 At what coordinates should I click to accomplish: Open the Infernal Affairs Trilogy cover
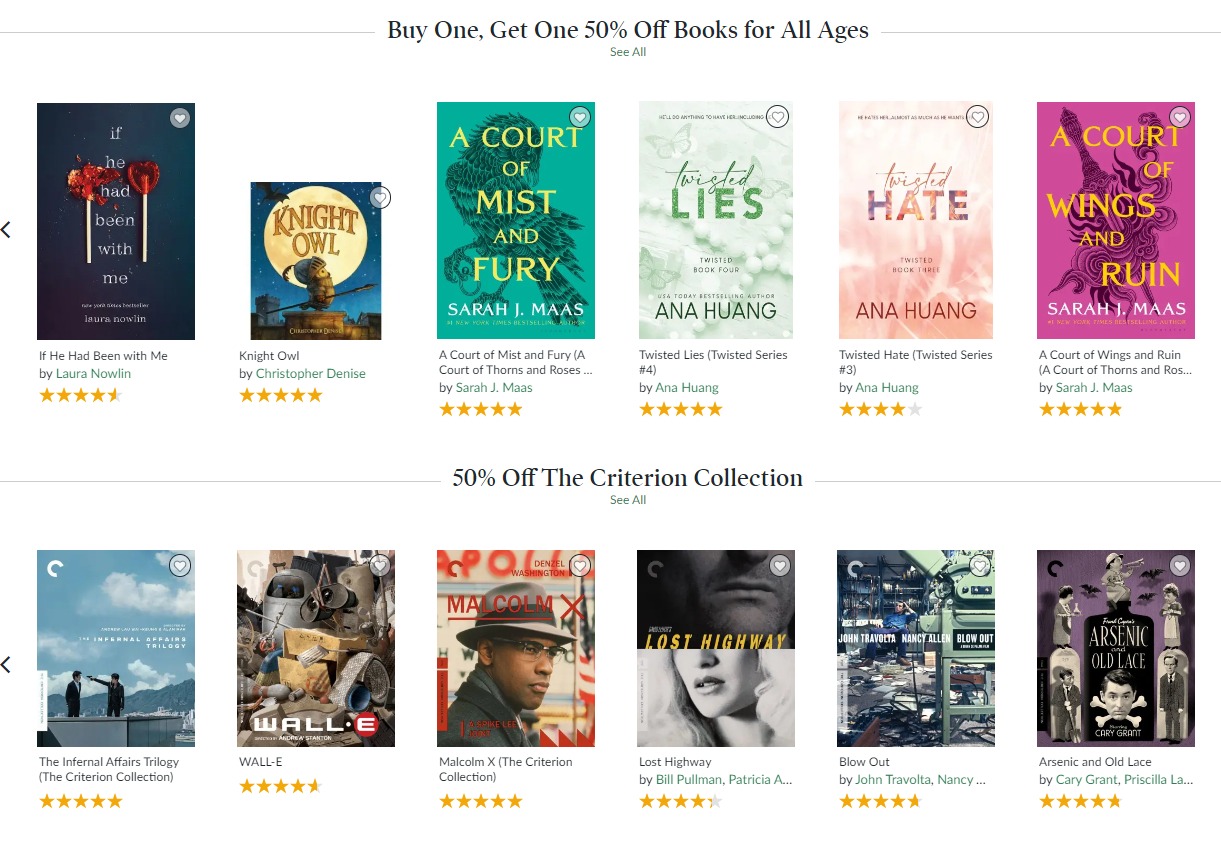coord(116,648)
